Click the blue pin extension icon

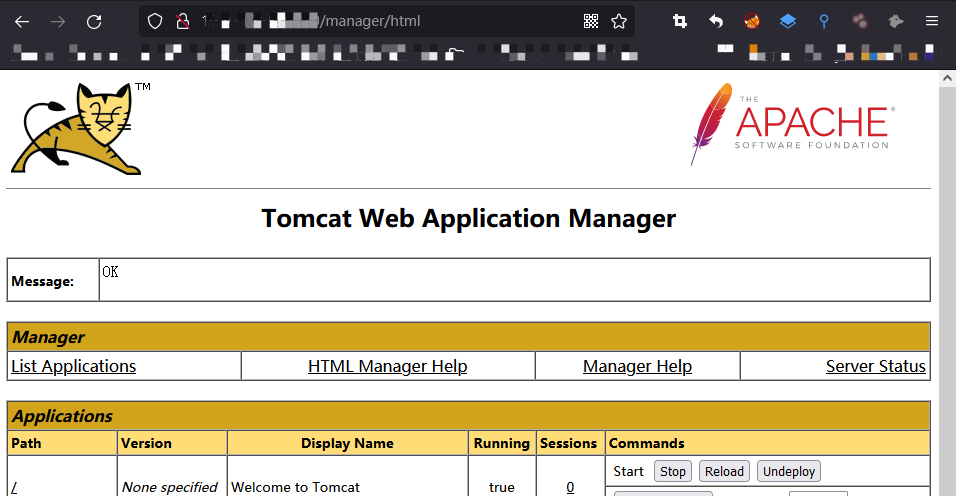pyautogui.click(x=824, y=21)
